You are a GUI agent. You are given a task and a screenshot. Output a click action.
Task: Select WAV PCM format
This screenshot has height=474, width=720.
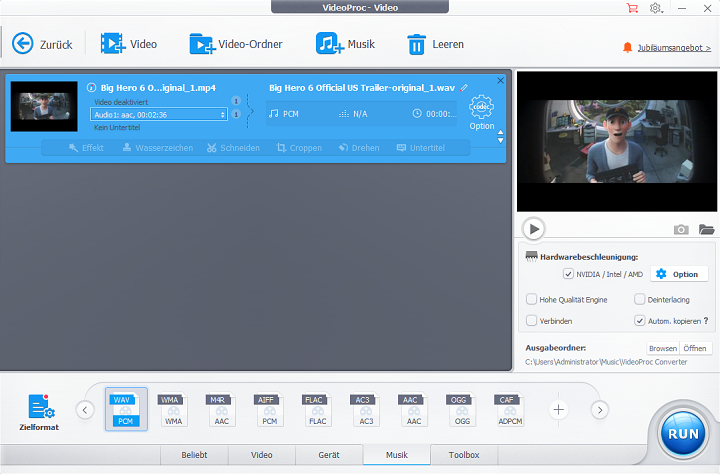(x=126, y=409)
